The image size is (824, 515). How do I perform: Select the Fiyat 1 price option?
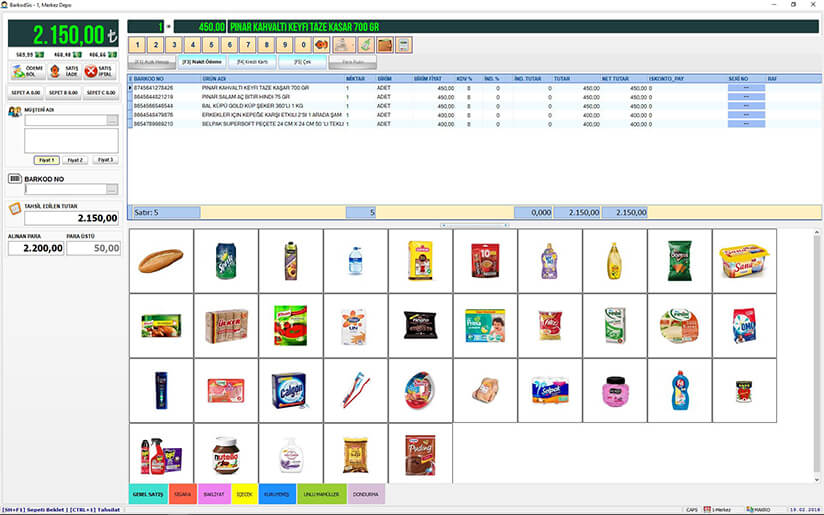[46, 160]
